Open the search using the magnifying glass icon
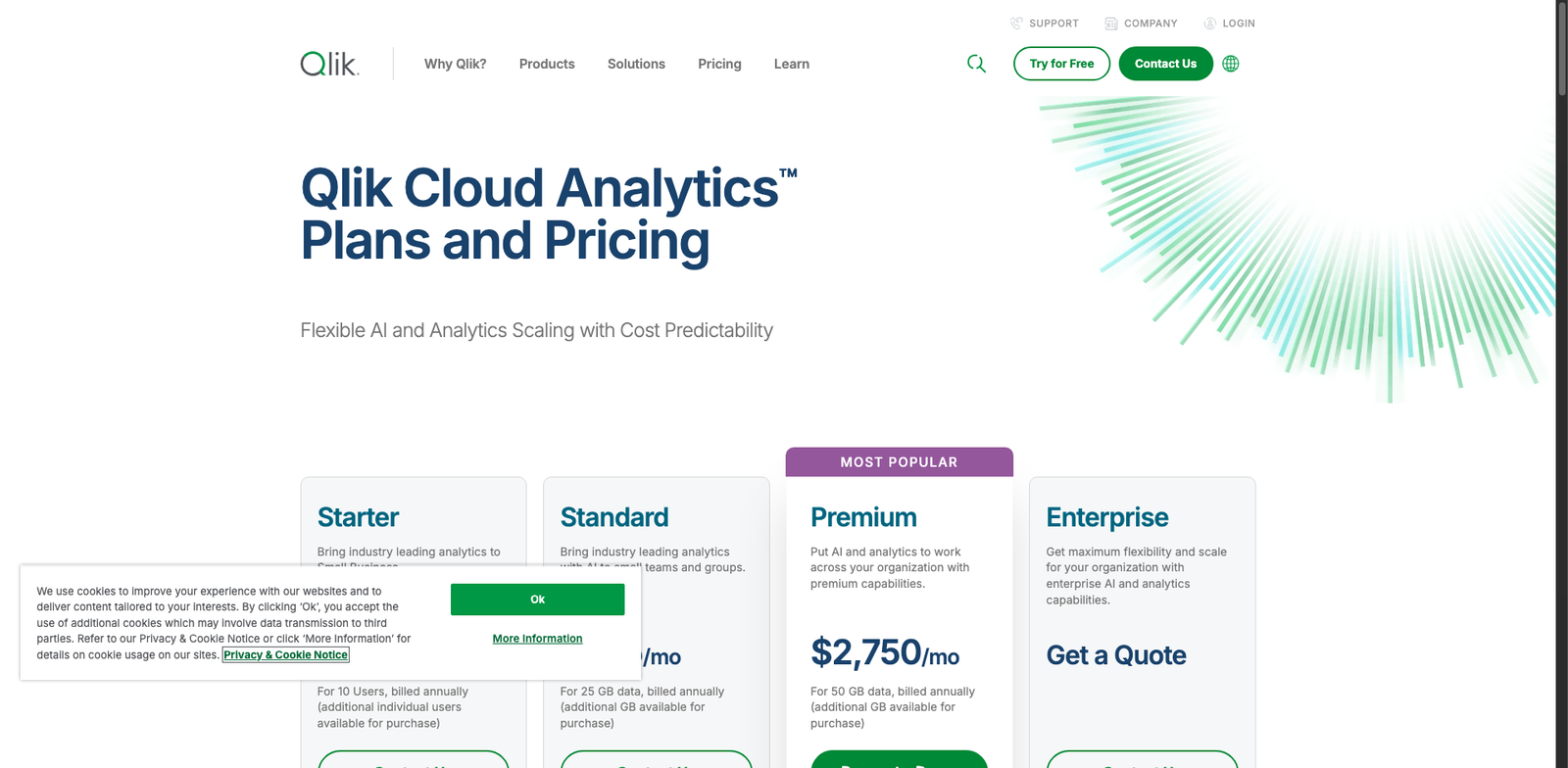The height and width of the screenshot is (768, 1568). click(x=976, y=63)
